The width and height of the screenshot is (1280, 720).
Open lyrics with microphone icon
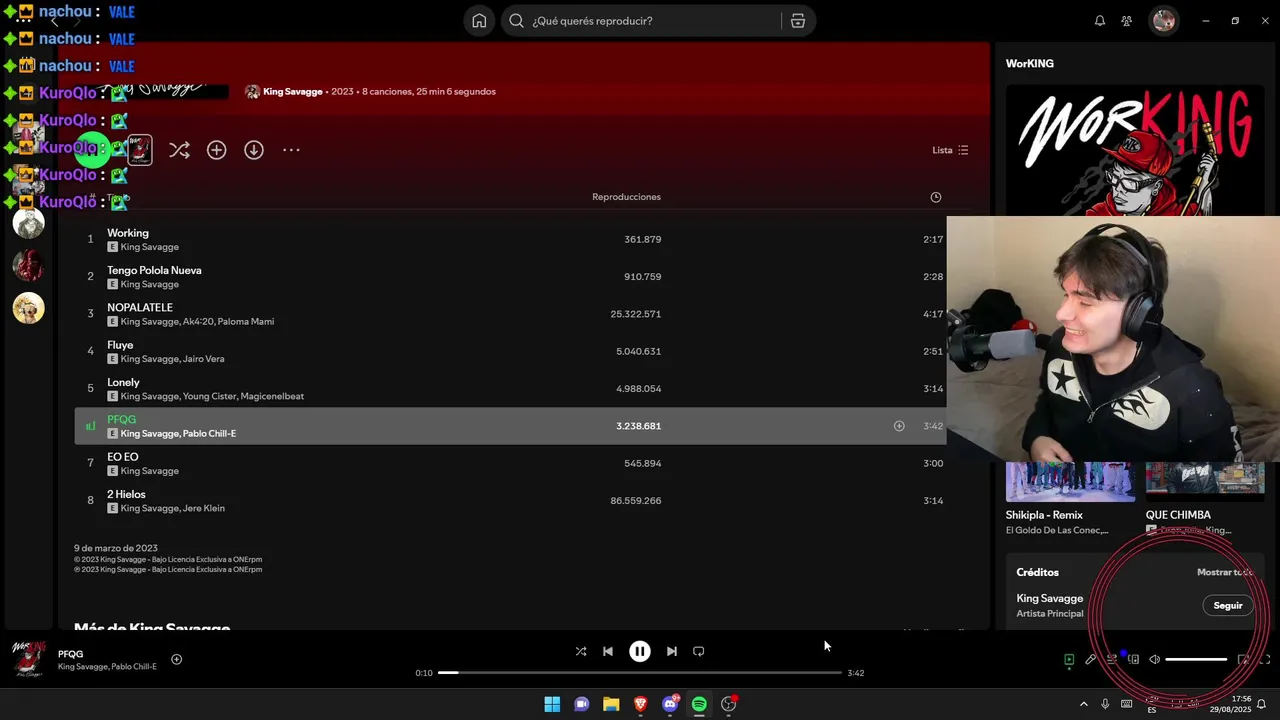1091,660
